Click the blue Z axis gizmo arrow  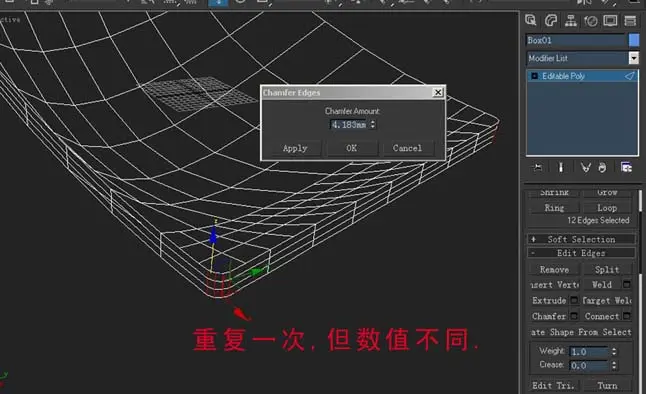(213, 235)
